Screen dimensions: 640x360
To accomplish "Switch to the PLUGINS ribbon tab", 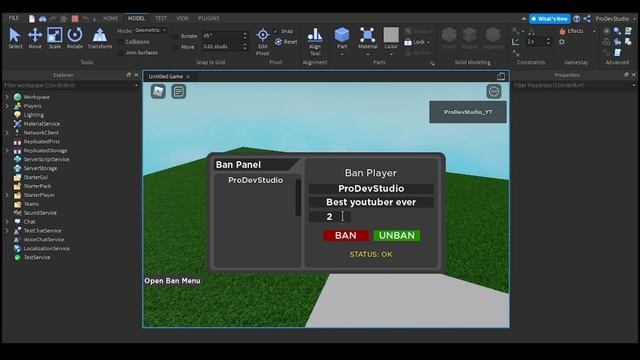I will click(209, 18).
